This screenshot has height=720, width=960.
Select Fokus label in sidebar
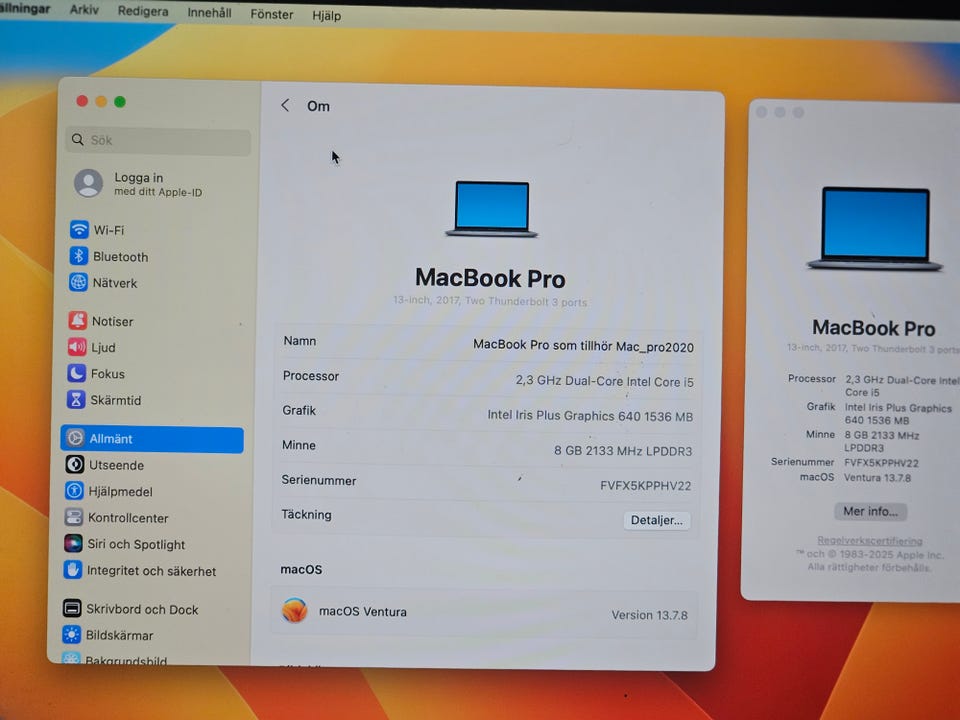(x=107, y=374)
